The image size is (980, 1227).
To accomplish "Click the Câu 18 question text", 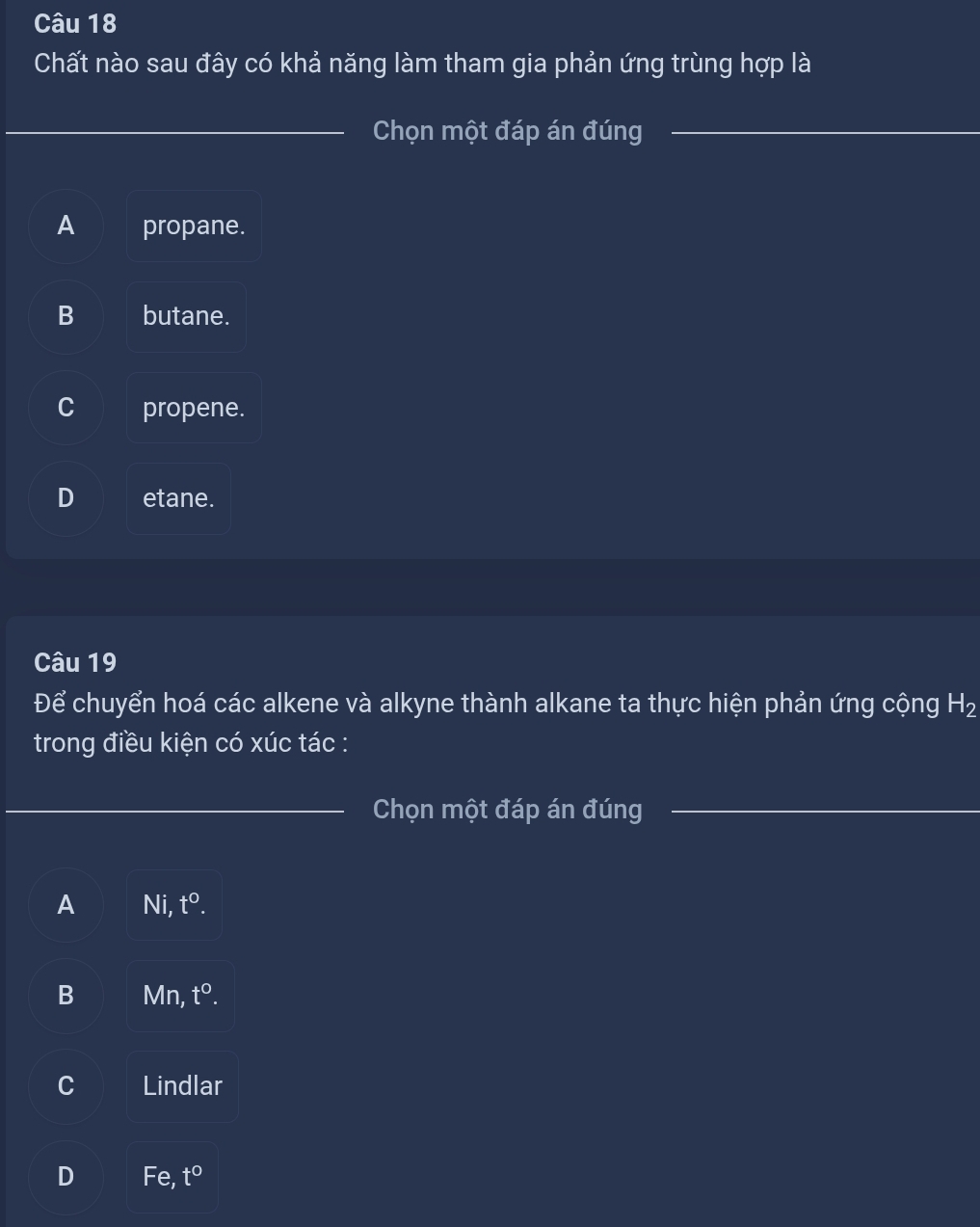I will [x=422, y=65].
